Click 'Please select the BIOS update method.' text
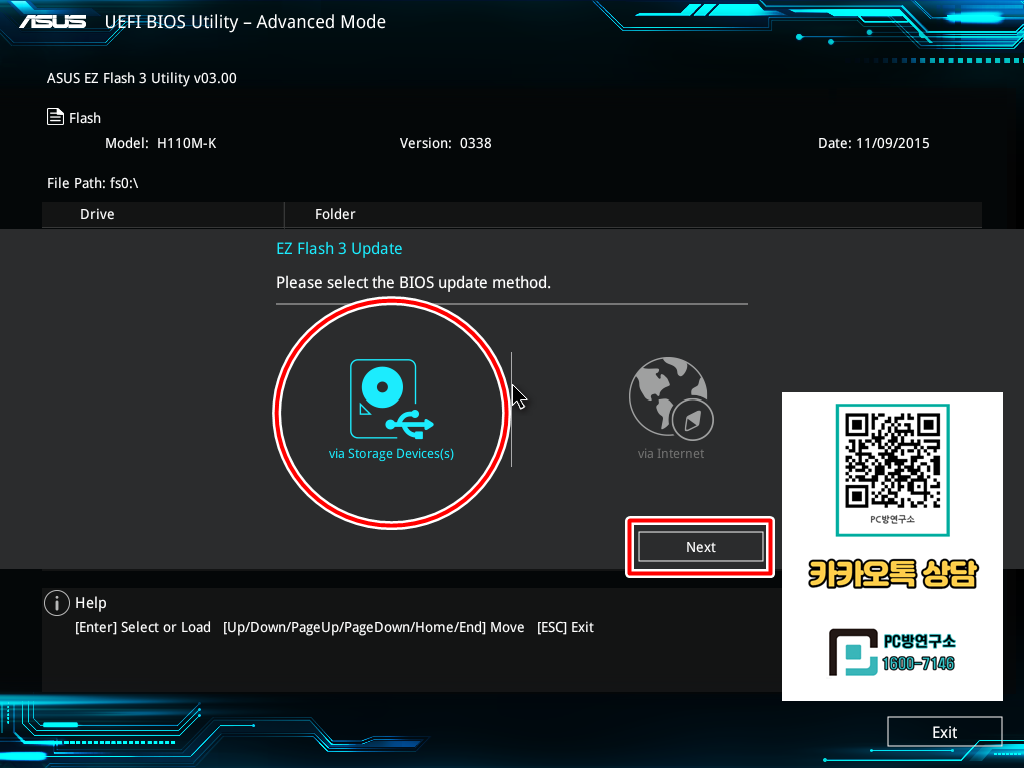1024x768 pixels. pyautogui.click(x=413, y=283)
